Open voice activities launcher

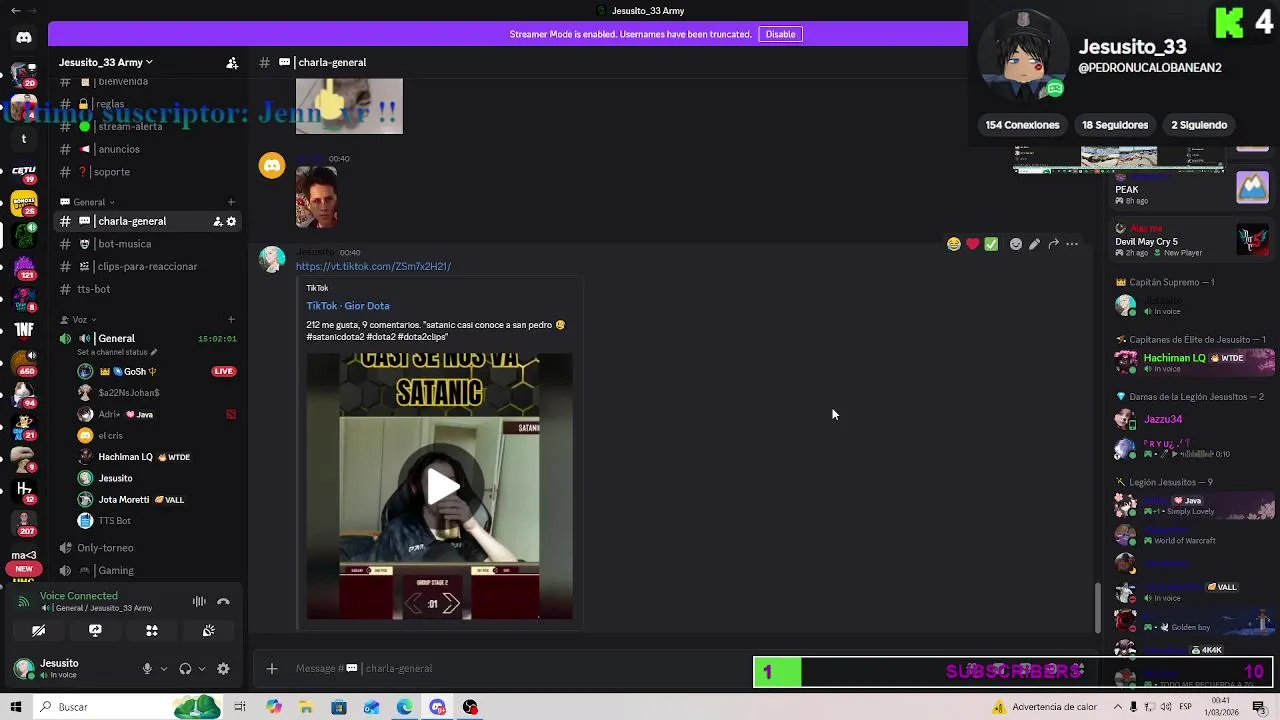pyautogui.click(x=152, y=631)
